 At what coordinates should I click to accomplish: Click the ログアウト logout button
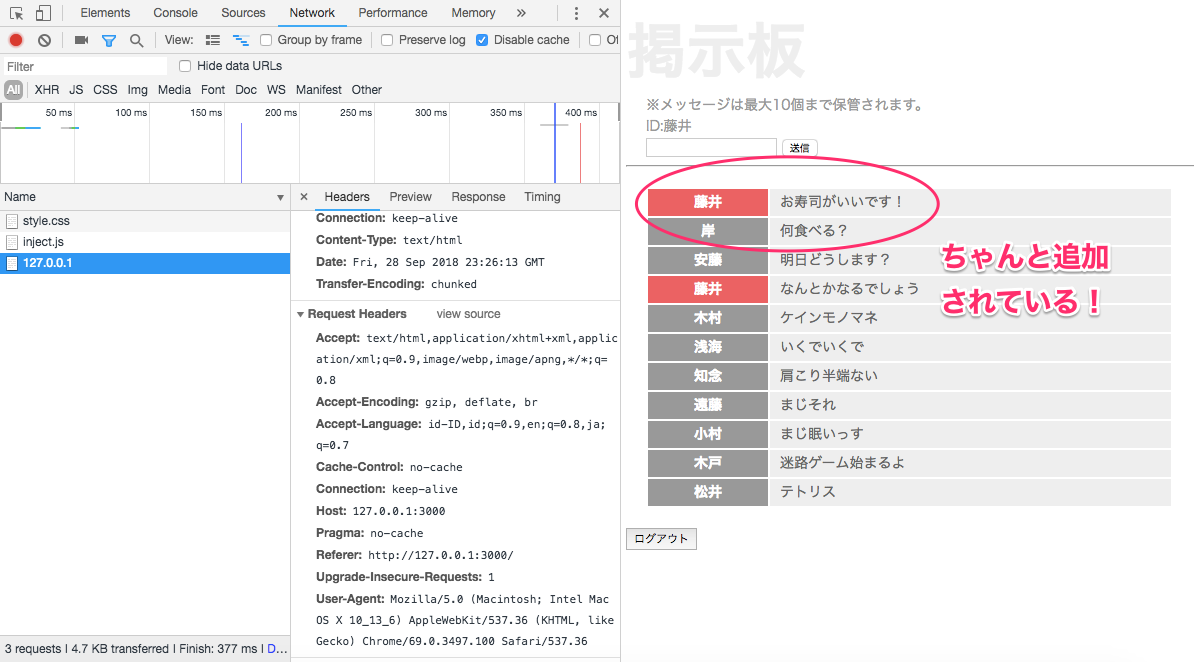coord(661,538)
